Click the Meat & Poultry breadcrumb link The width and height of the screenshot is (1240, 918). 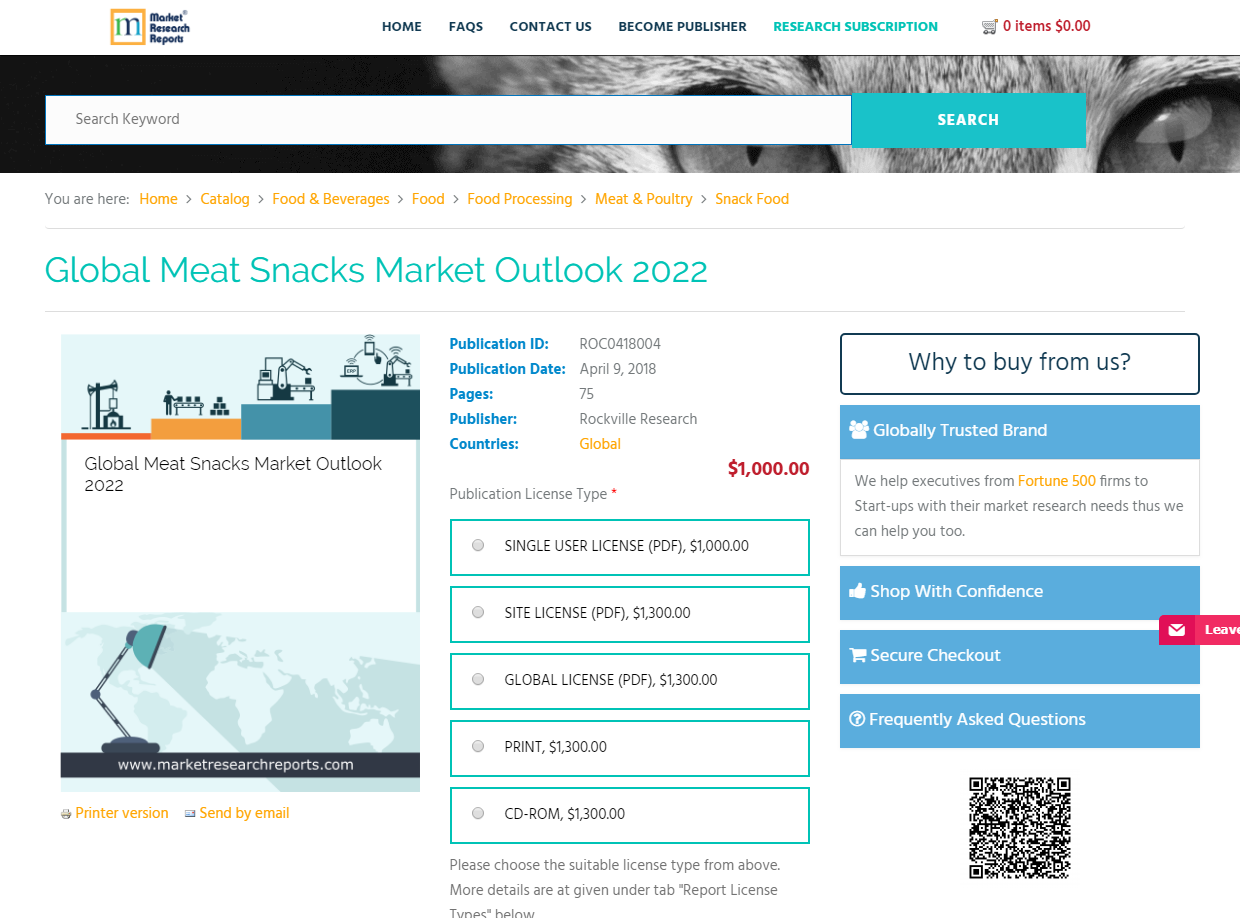644,199
